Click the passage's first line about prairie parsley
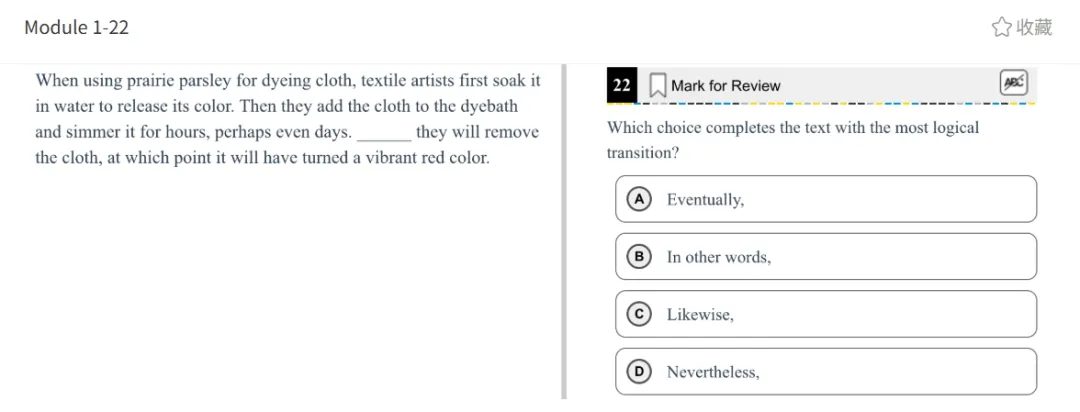 click(x=287, y=81)
